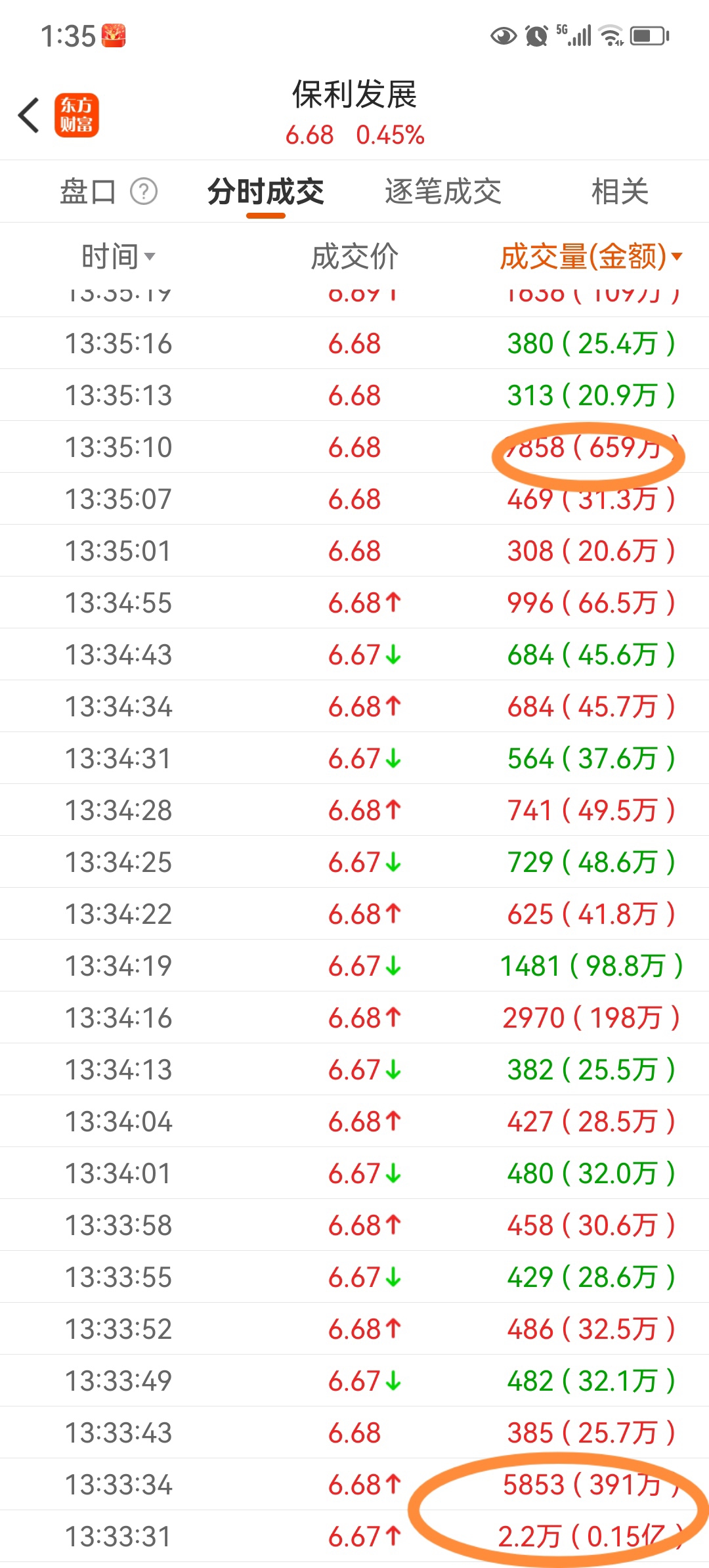Expand the 时间 sort dropdown
The height and width of the screenshot is (1568, 709).
pyautogui.click(x=118, y=256)
